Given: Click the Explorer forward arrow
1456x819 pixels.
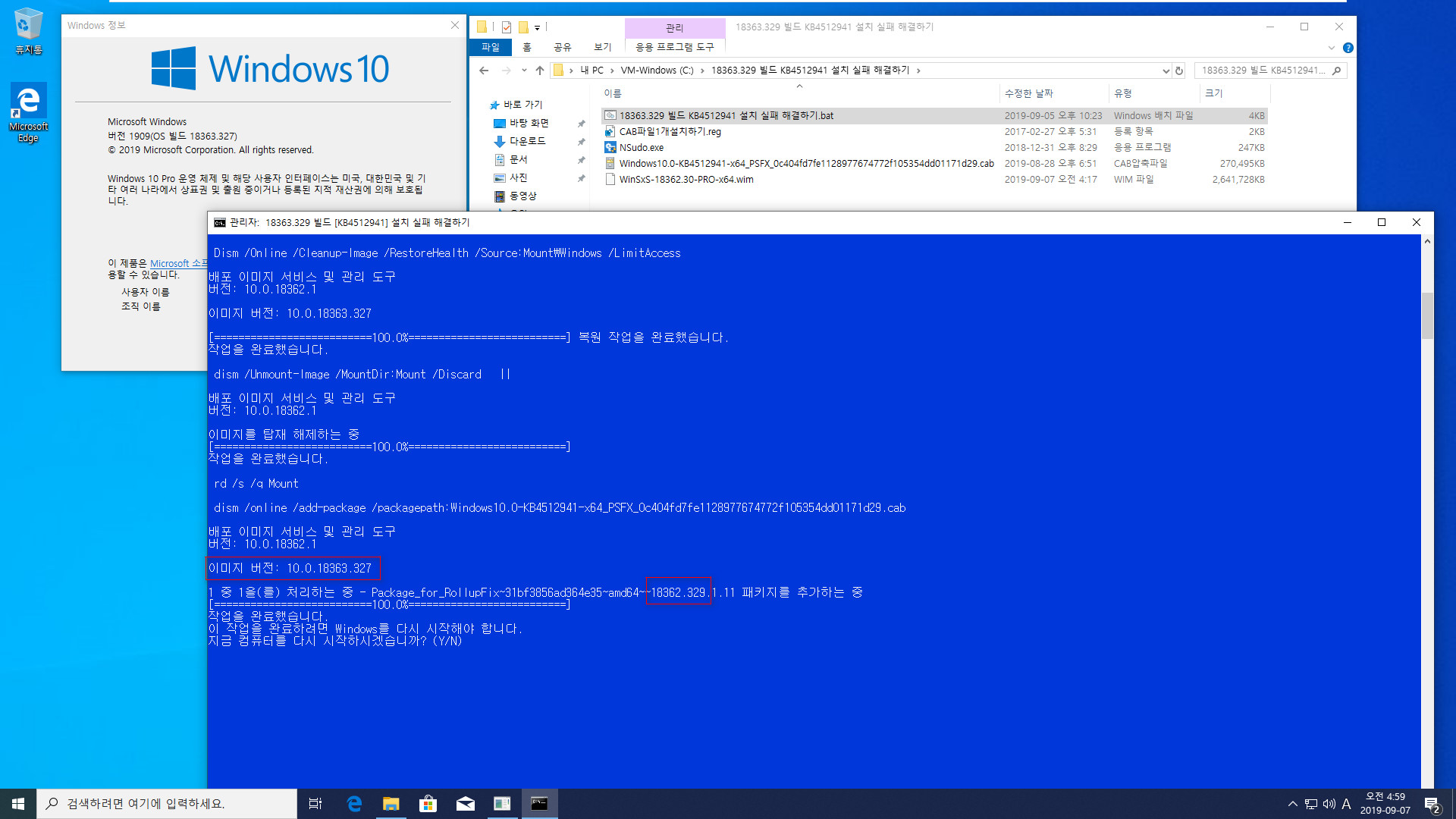Looking at the screenshot, I should coord(506,71).
